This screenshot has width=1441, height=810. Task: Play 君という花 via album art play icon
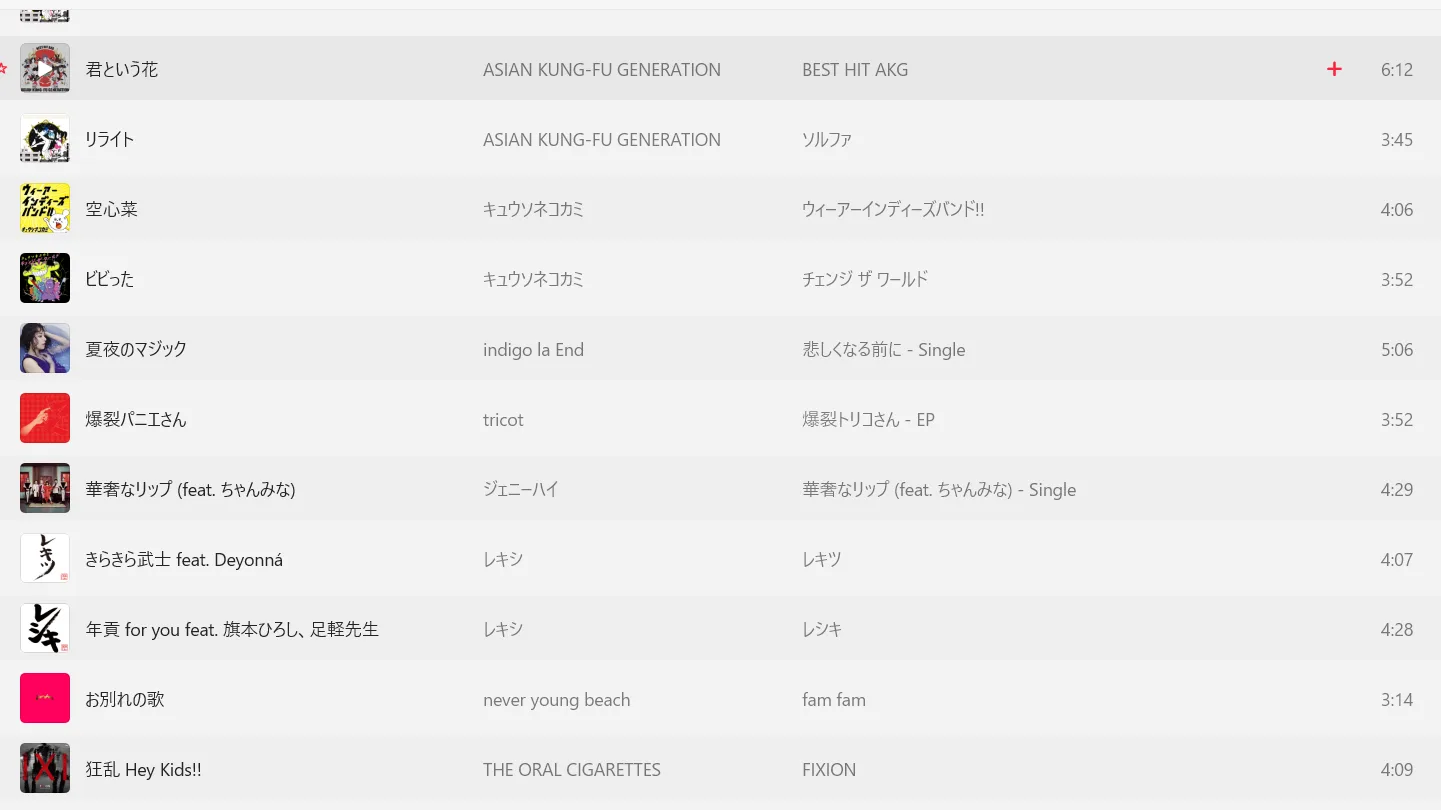(x=45, y=69)
